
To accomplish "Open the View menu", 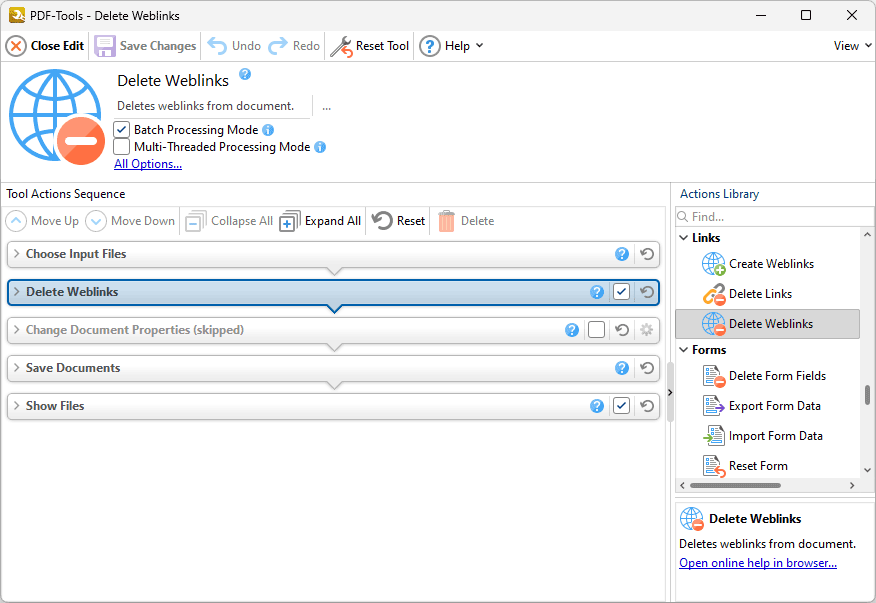I will click(852, 46).
